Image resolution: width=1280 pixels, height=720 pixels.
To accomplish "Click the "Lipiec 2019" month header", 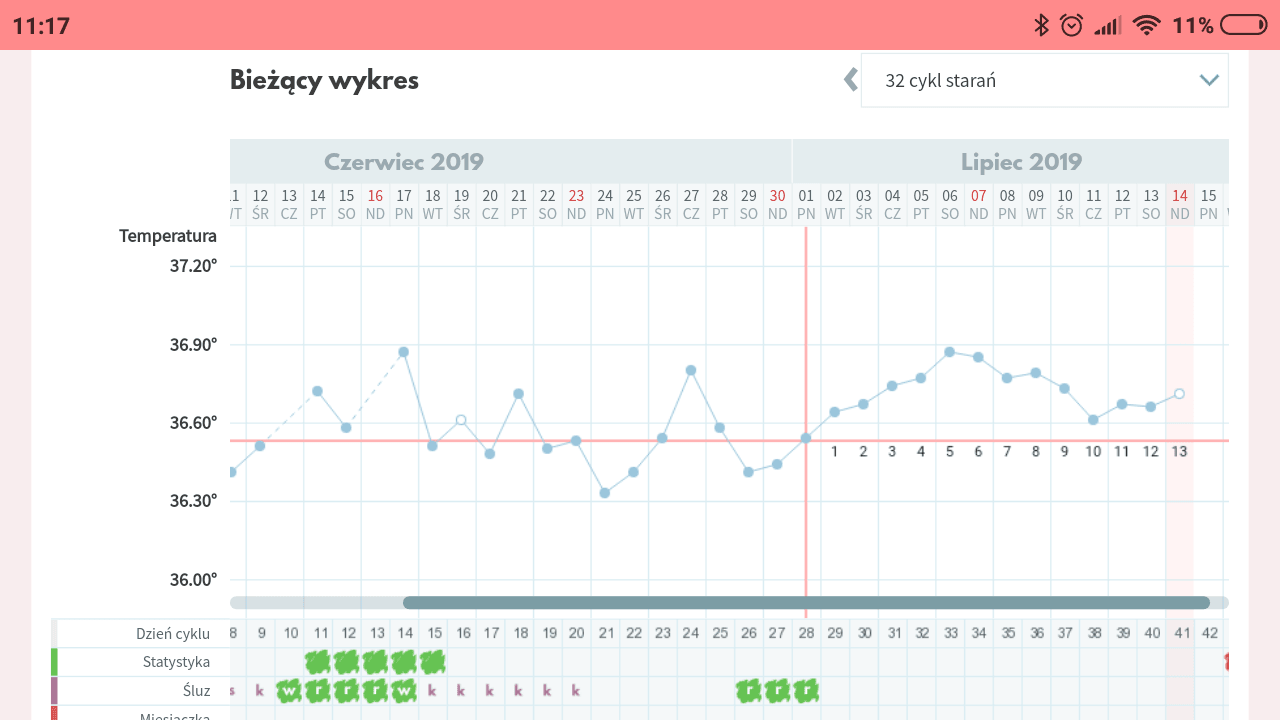I will (1021, 162).
